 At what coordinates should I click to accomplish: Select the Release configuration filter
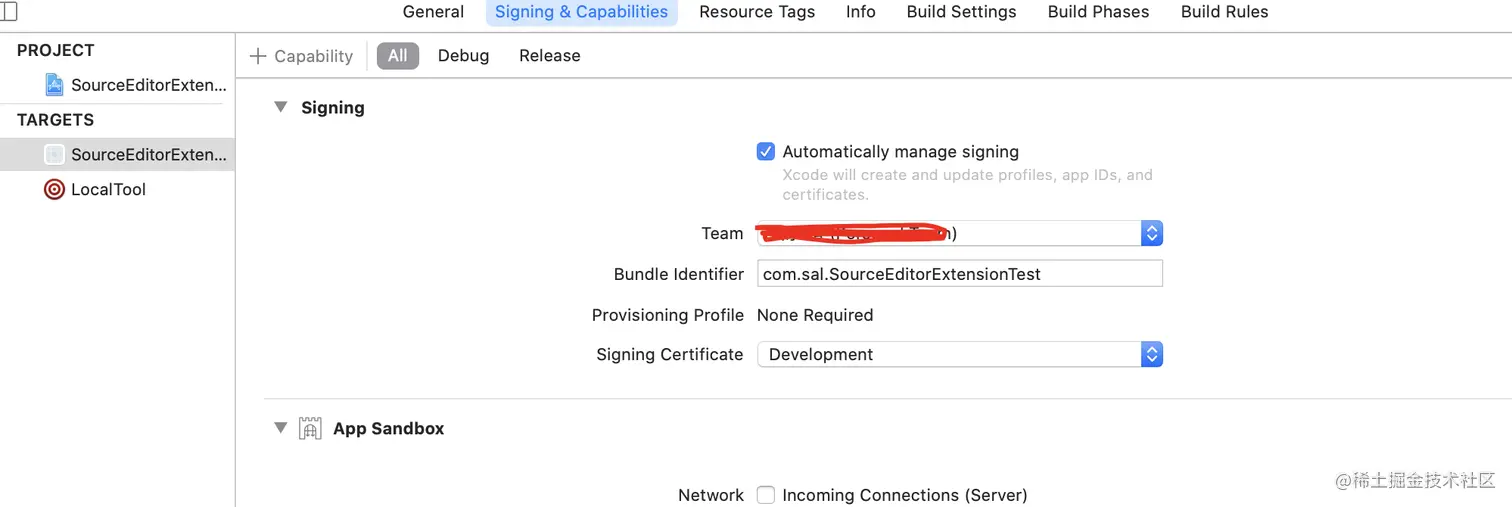tap(549, 56)
